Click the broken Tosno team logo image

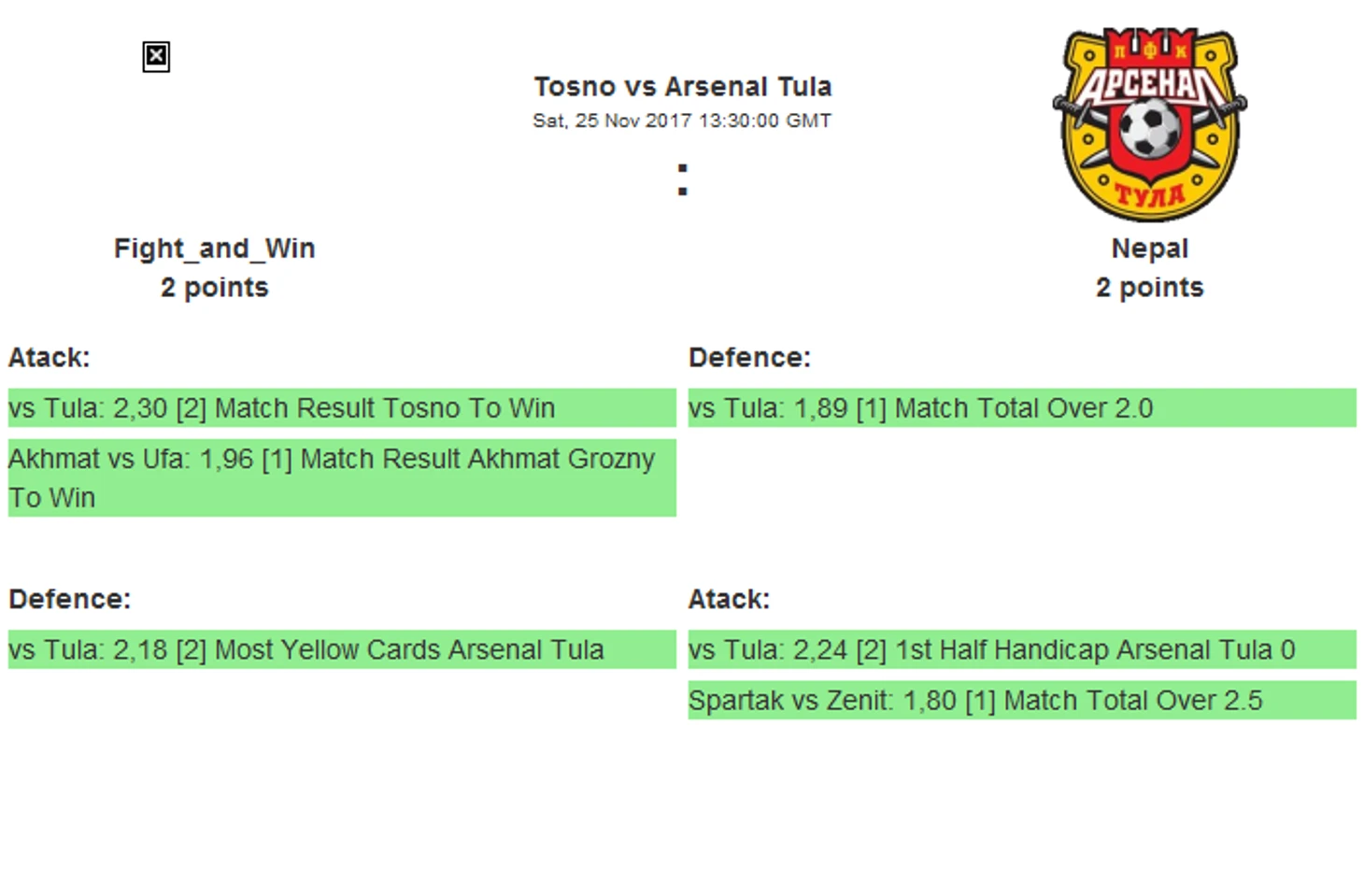[156, 57]
